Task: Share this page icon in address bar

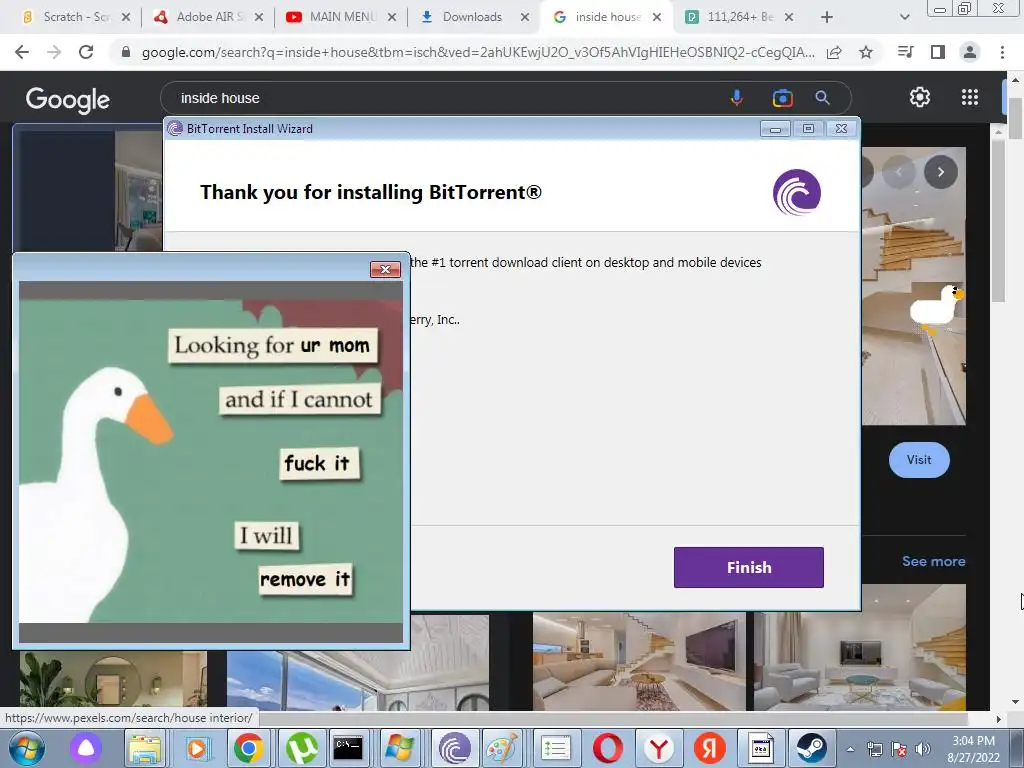Action: click(834, 52)
